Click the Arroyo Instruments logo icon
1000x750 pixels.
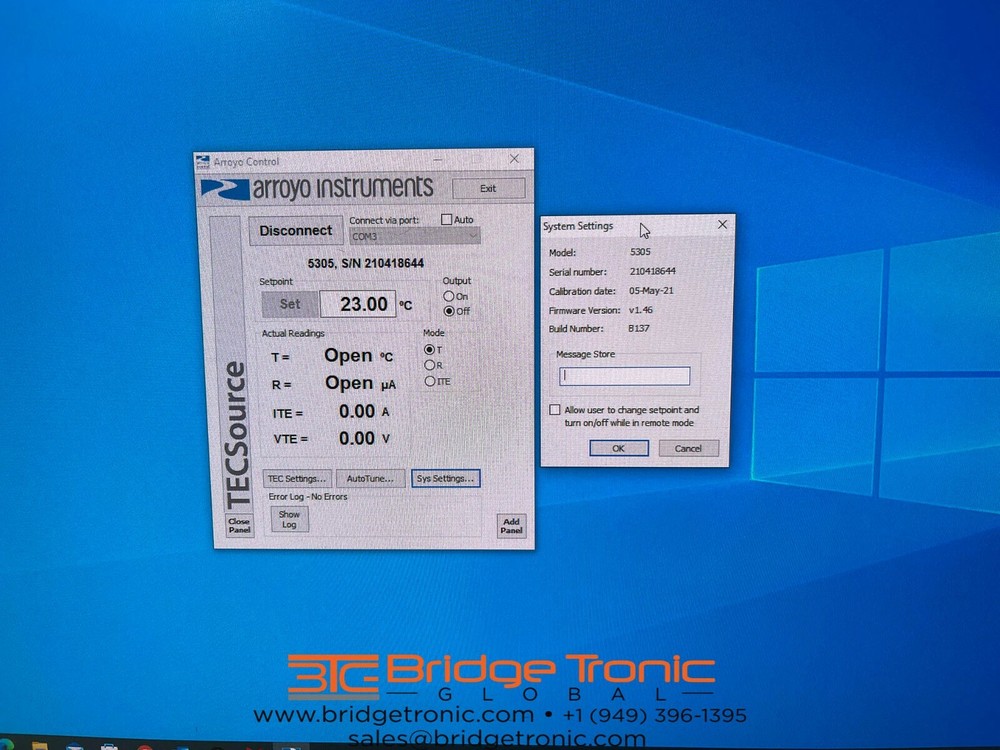[226, 188]
